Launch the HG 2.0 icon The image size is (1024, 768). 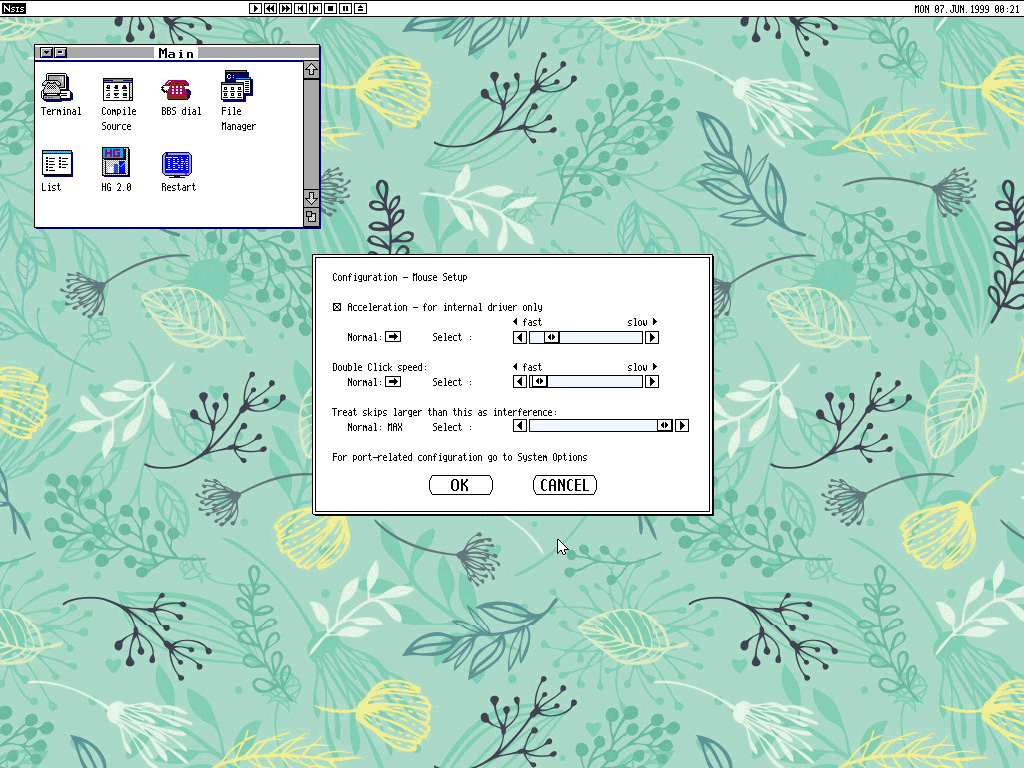click(117, 163)
